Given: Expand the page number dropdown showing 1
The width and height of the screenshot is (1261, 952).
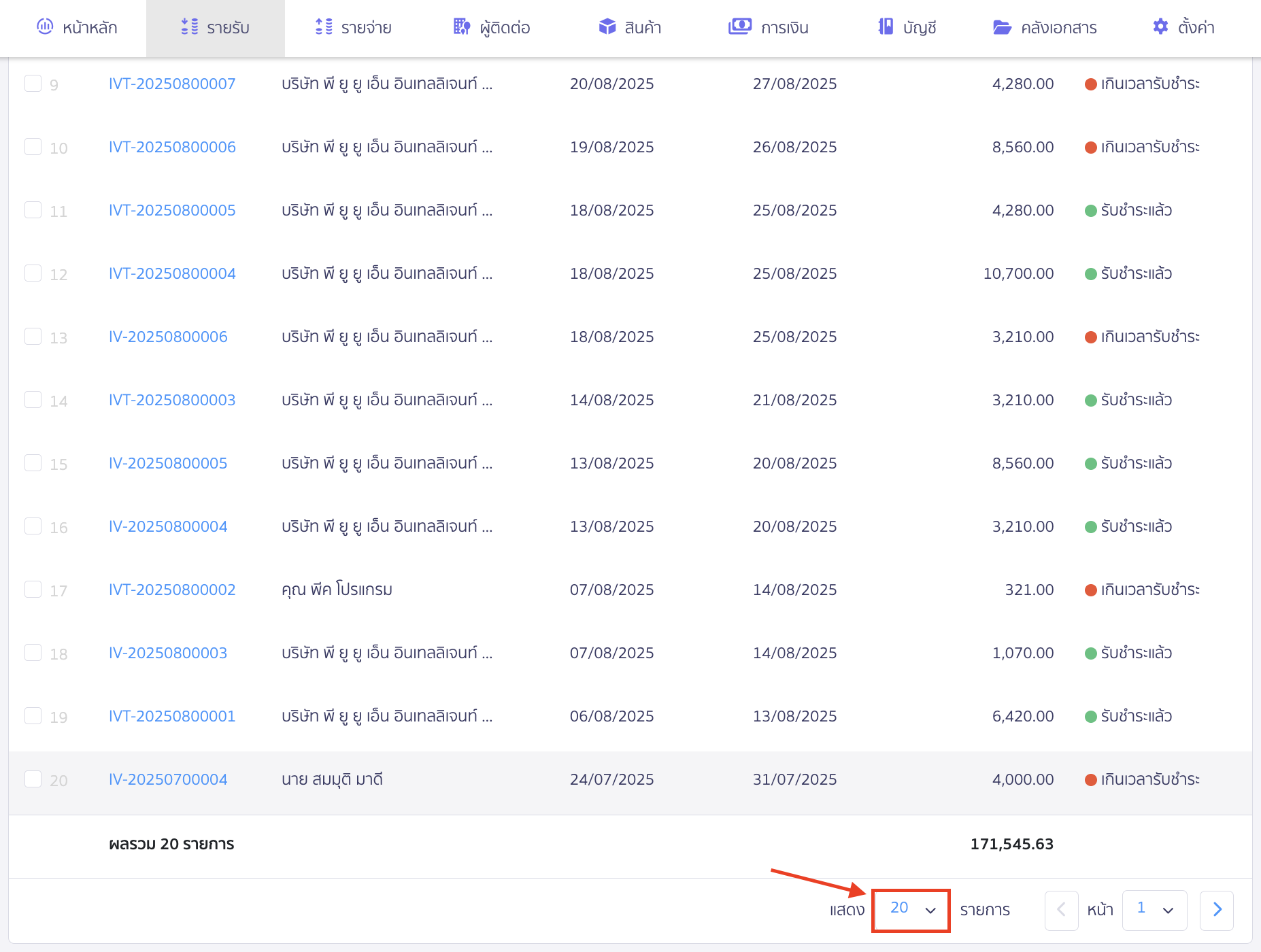Looking at the screenshot, I should coord(1154,910).
